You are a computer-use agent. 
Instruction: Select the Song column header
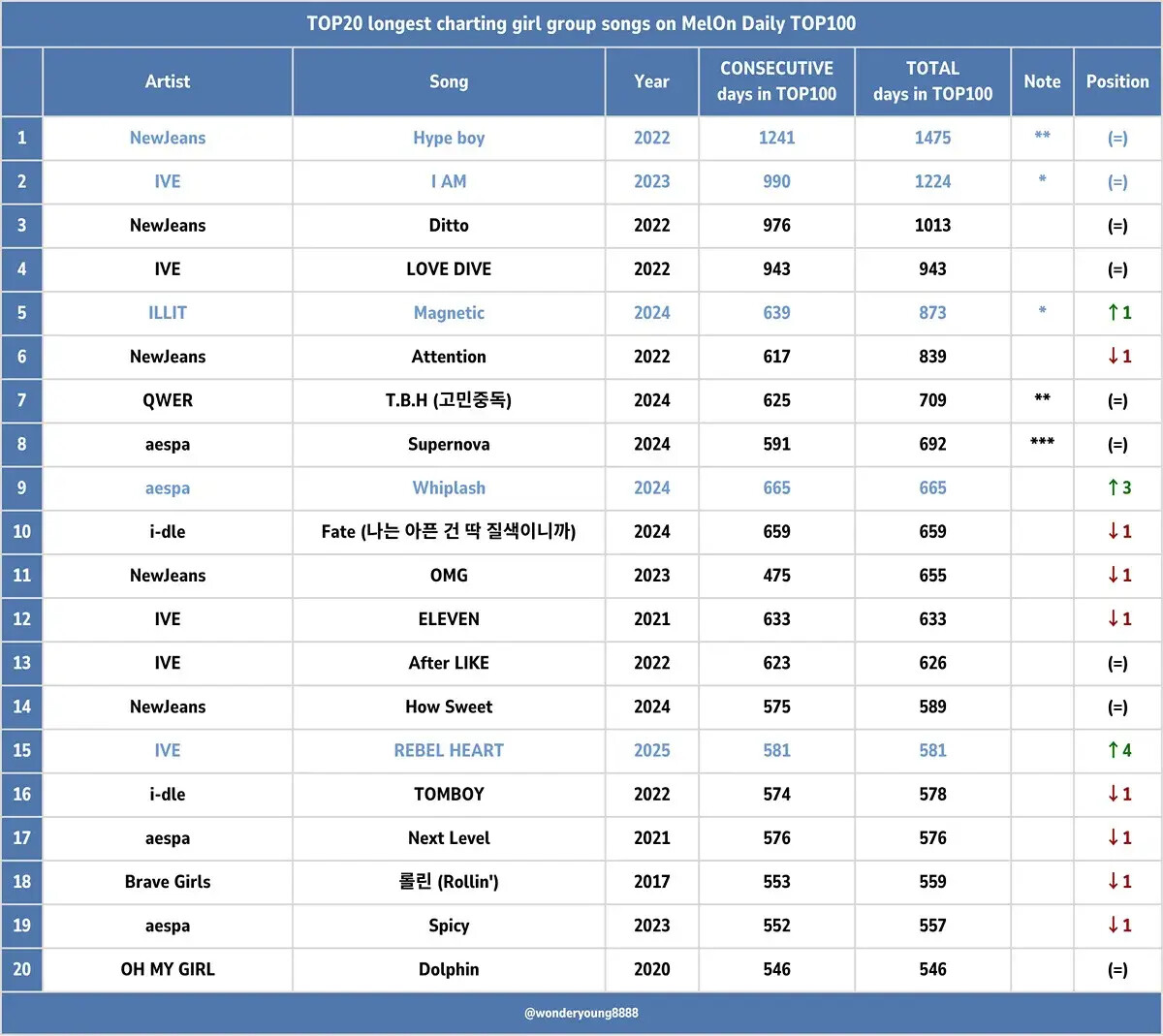[x=449, y=81]
